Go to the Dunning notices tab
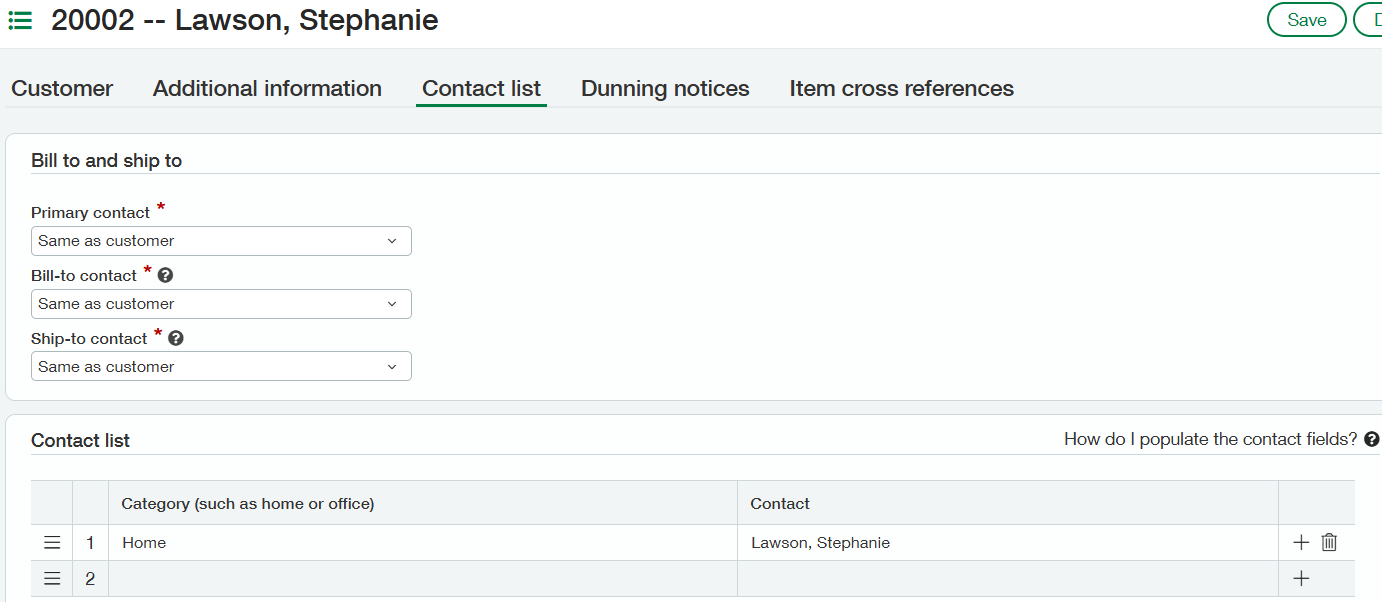 (665, 88)
